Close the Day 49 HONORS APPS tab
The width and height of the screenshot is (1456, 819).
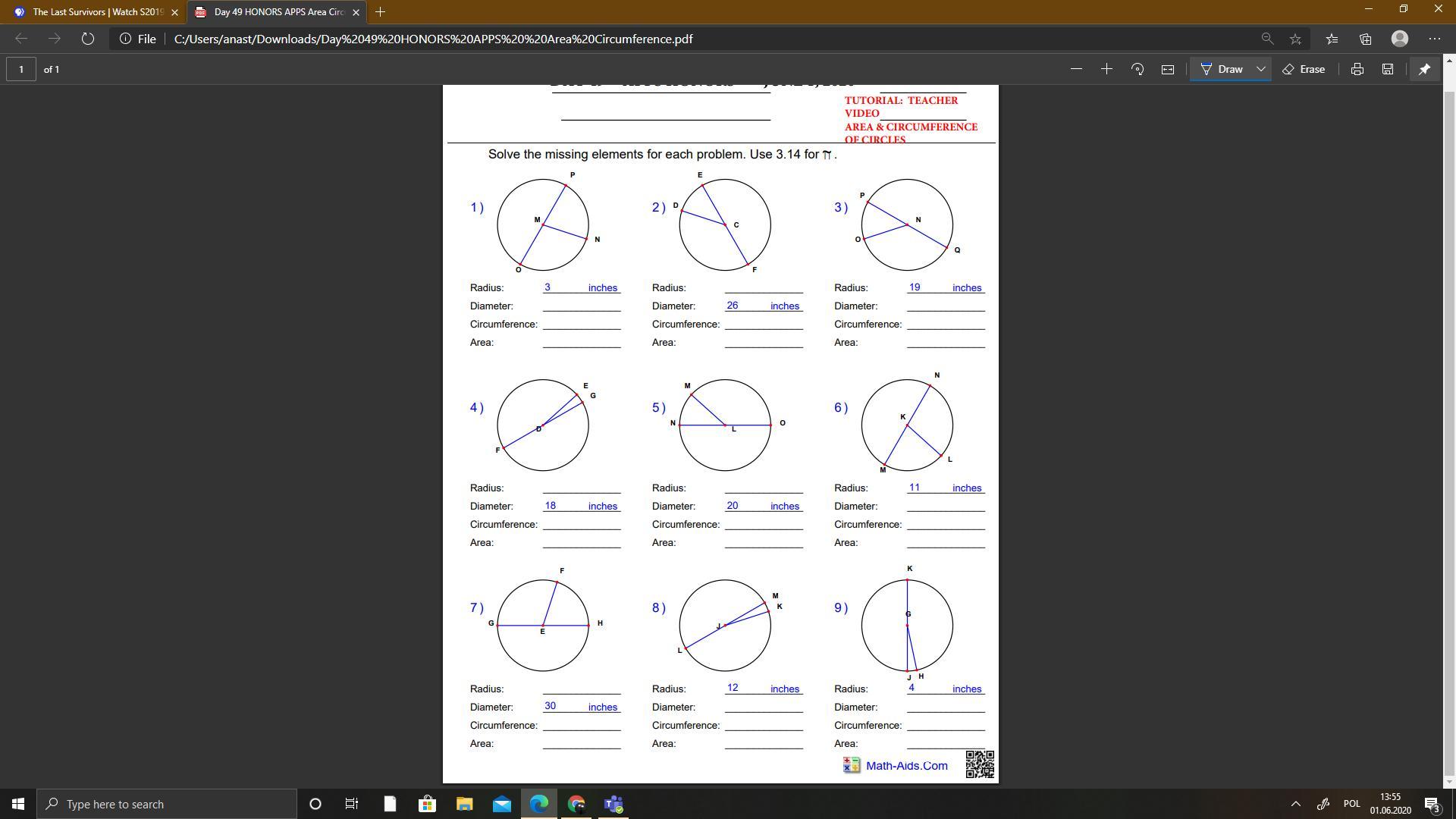pyautogui.click(x=356, y=12)
